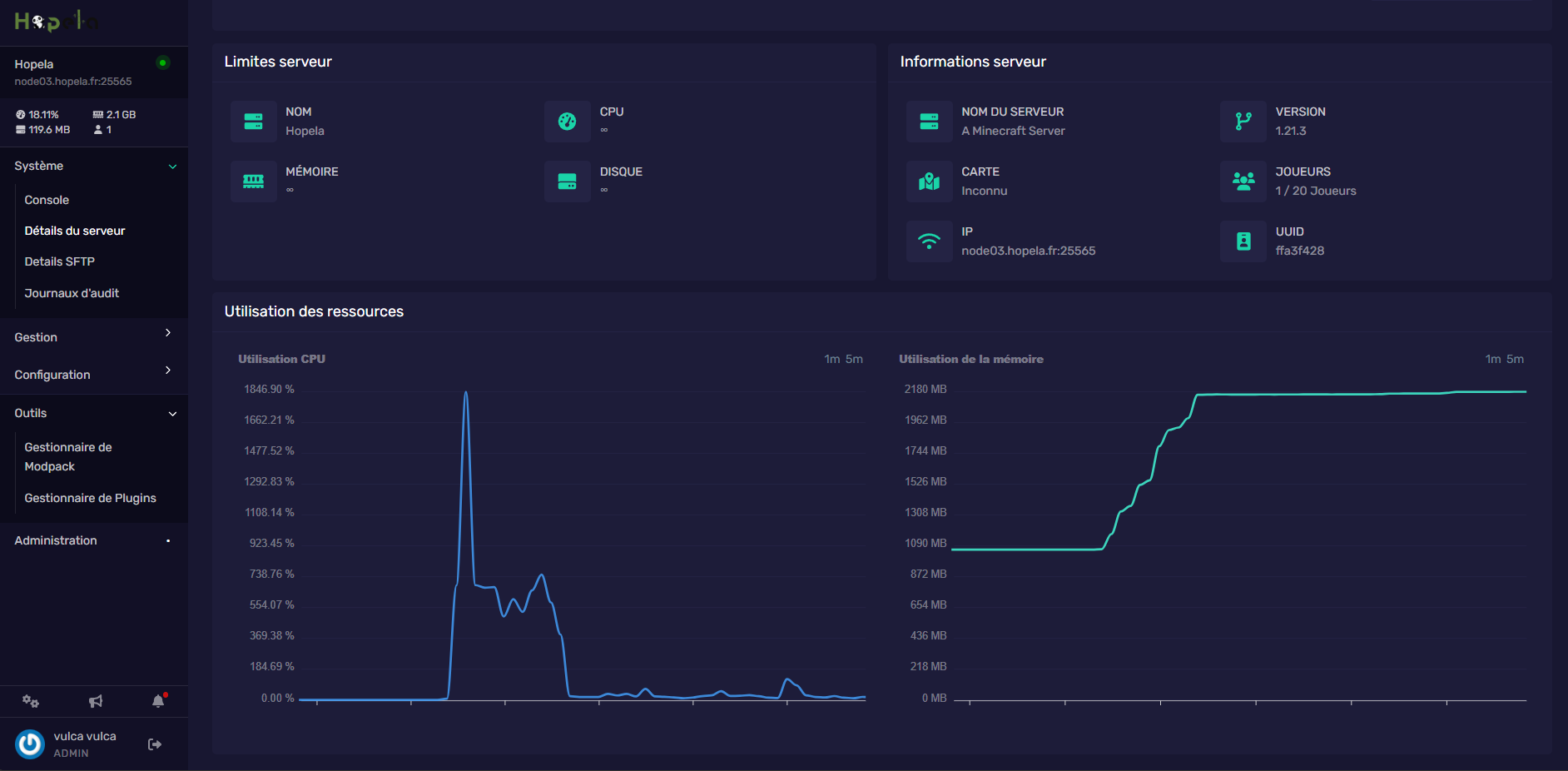Click the CARTE map icon

click(930, 182)
